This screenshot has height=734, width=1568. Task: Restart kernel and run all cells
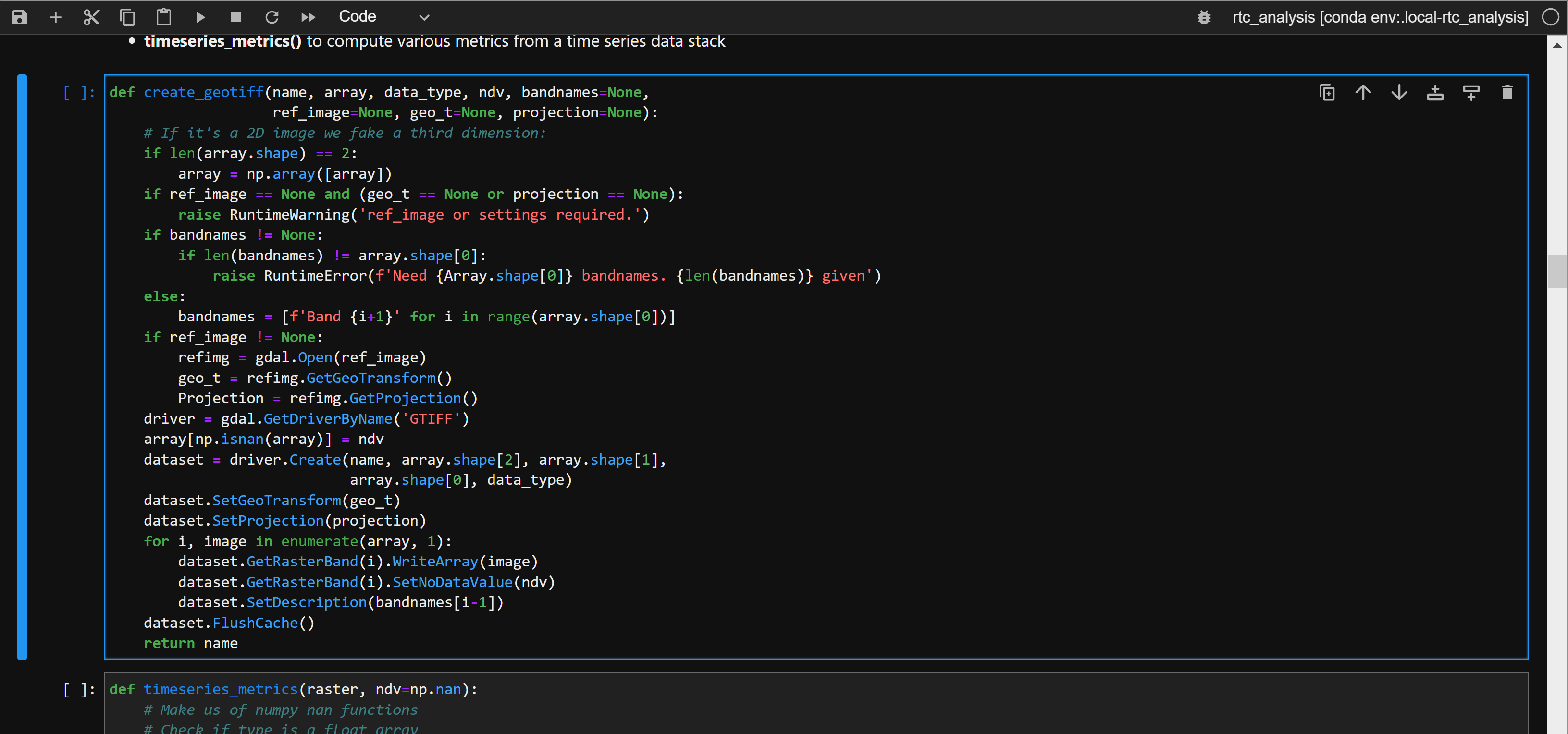click(308, 17)
